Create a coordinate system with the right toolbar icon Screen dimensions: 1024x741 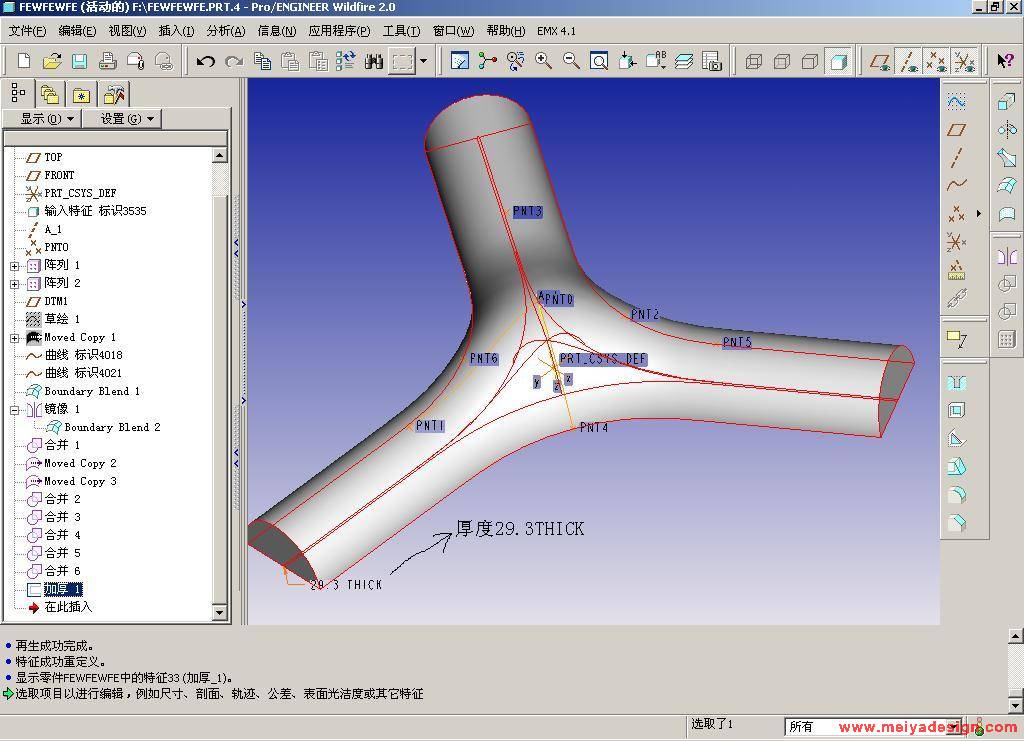pos(956,242)
